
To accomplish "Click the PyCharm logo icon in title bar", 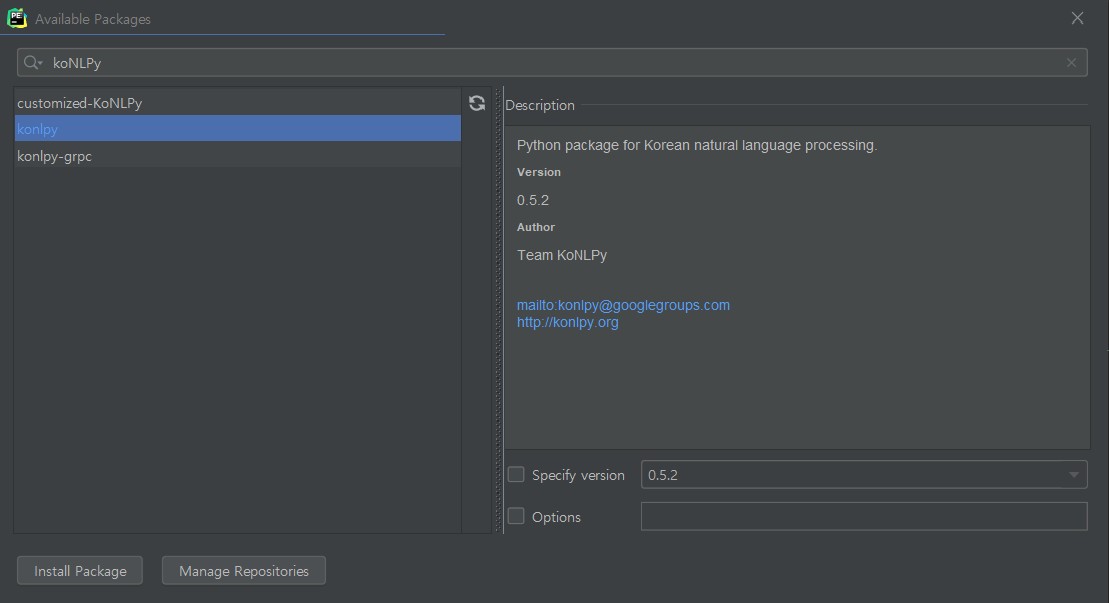I will [x=17, y=18].
